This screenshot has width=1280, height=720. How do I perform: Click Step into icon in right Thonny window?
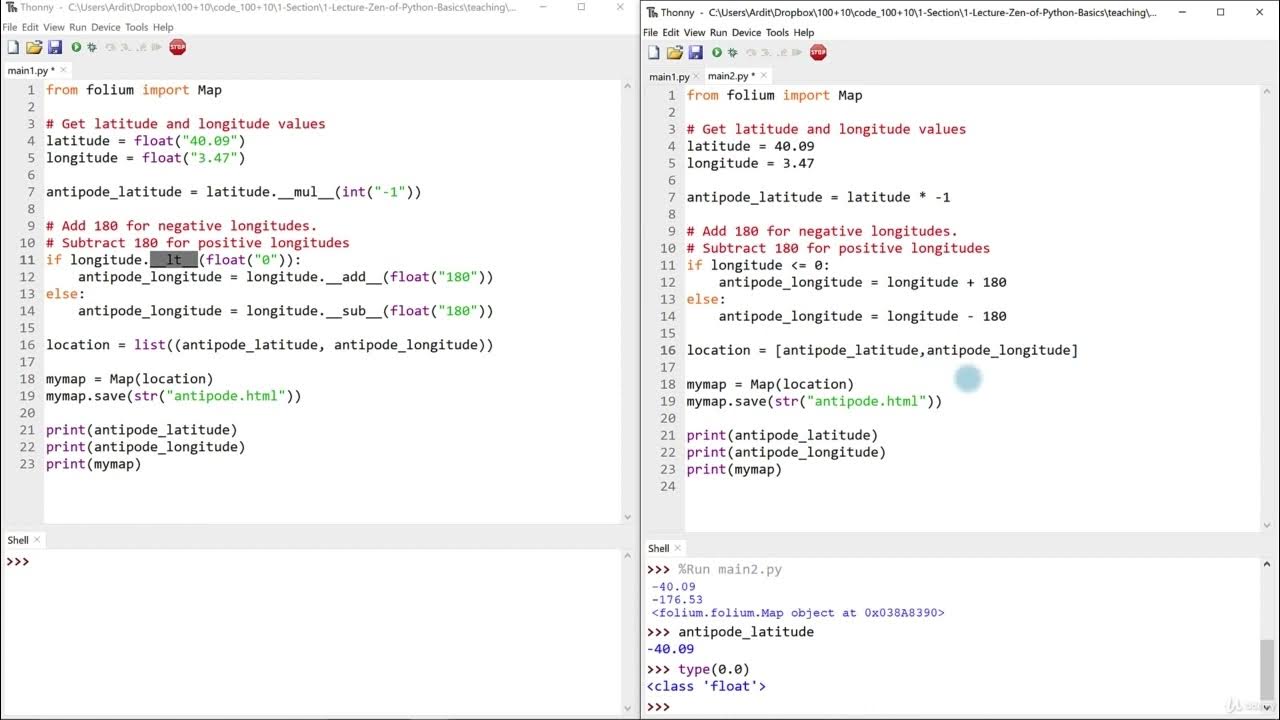point(765,52)
